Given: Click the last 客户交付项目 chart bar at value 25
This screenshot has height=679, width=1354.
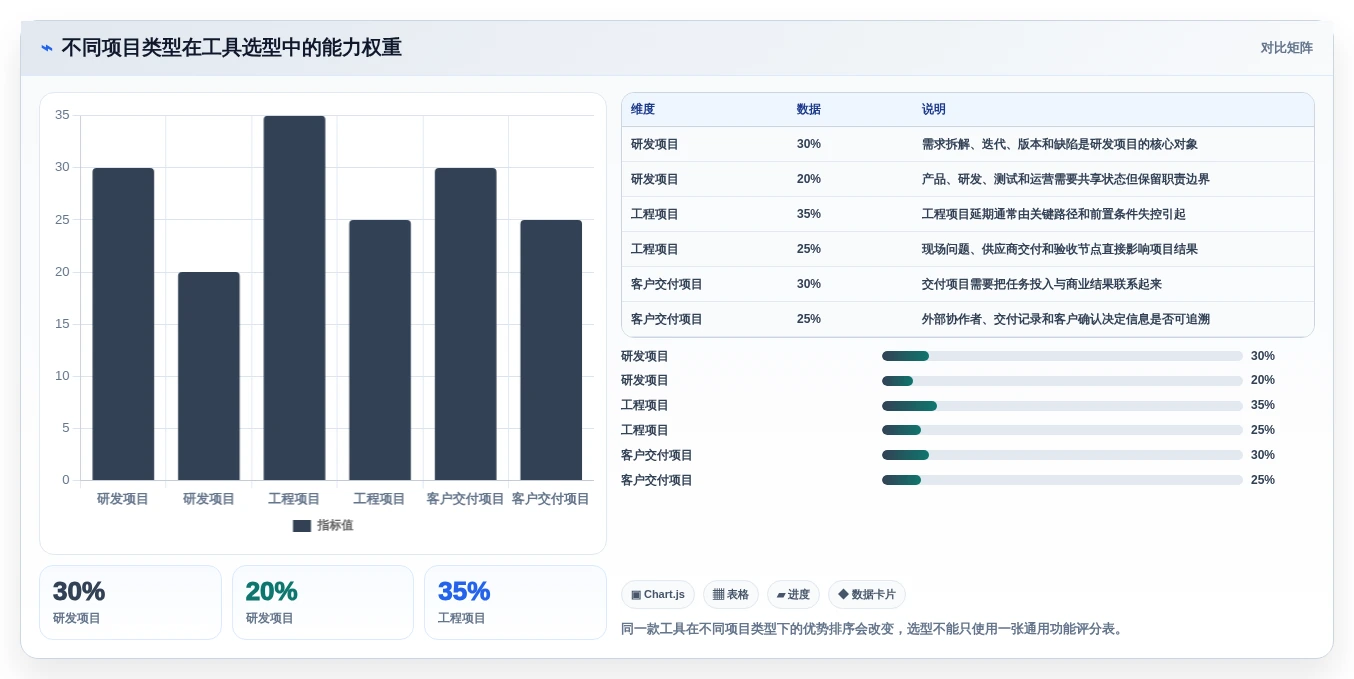Looking at the screenshot, I should (551, 350).
